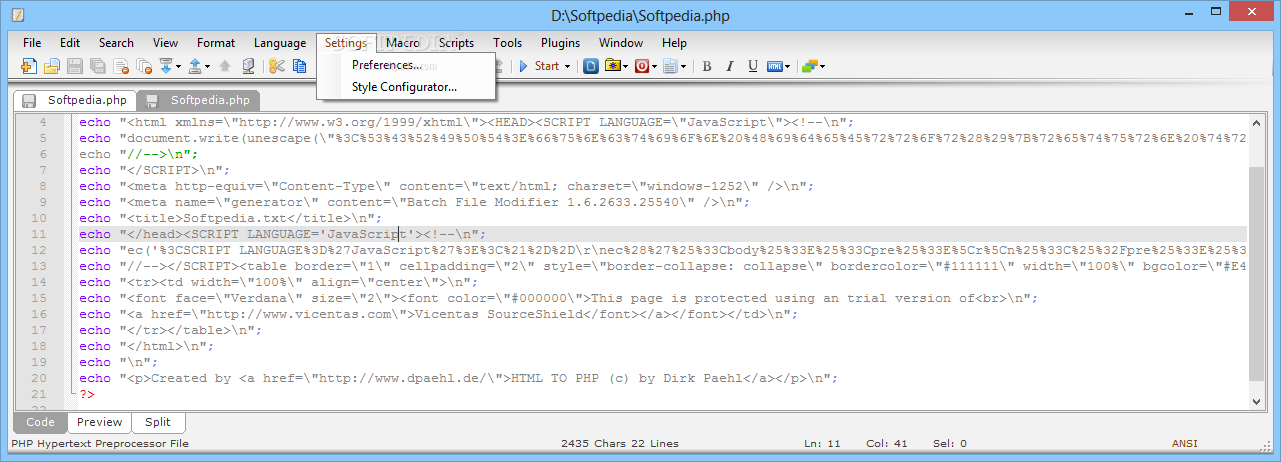The width and height of the screenshot is (1281, 462).
Task: Click the Save file floppy icon
Action: (x=75, y=66)
